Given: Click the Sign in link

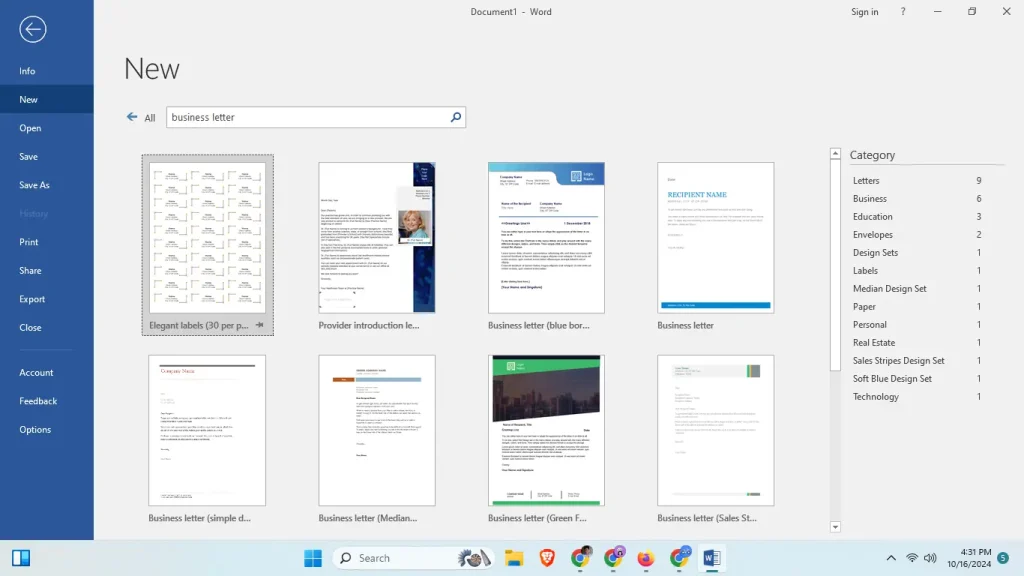Looking at the screenshot, I should tap(864, 11).
